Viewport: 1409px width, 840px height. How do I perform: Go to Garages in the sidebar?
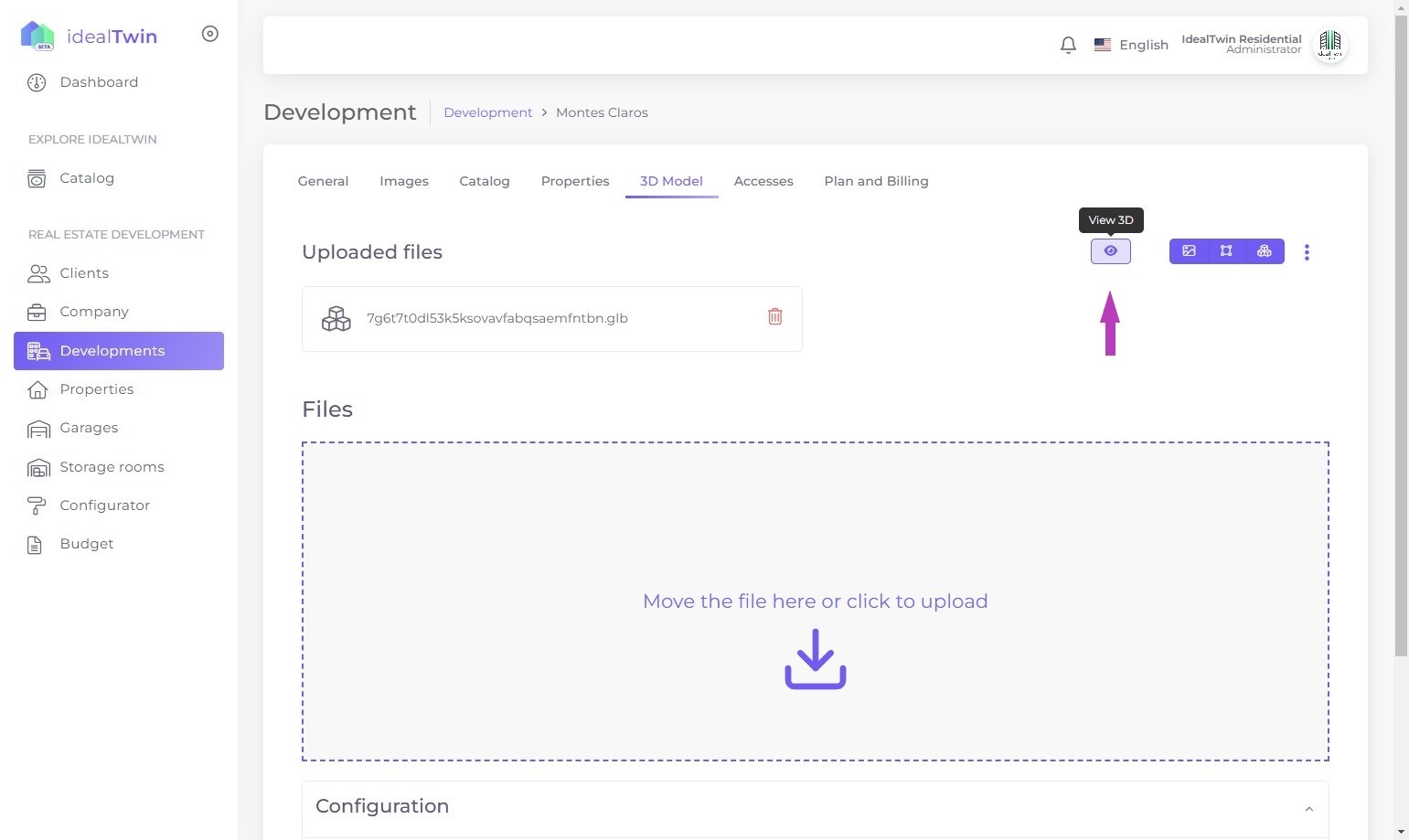click(89, 428)
